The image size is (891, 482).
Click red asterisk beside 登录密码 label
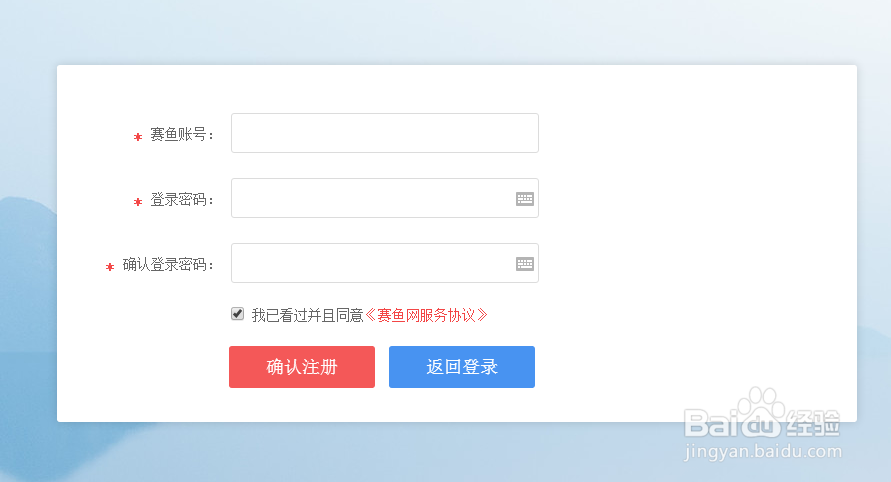(138, 202)
